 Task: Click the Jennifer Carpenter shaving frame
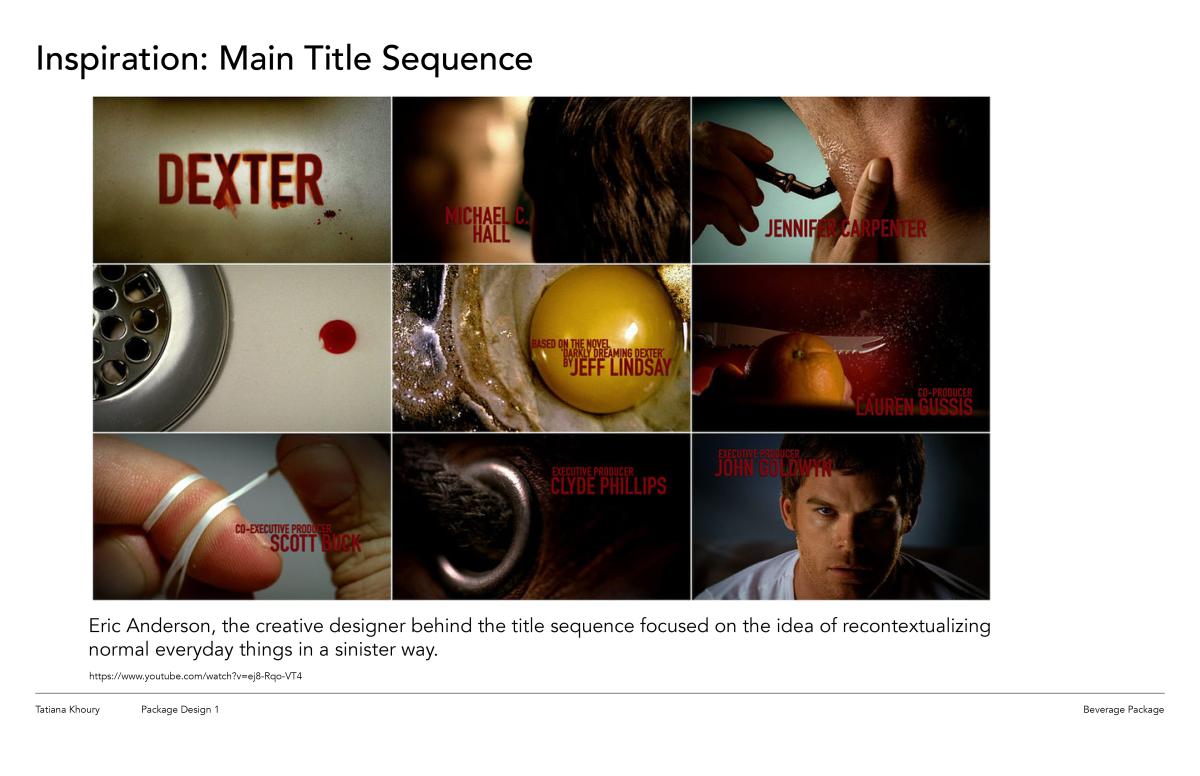(841, 180)
